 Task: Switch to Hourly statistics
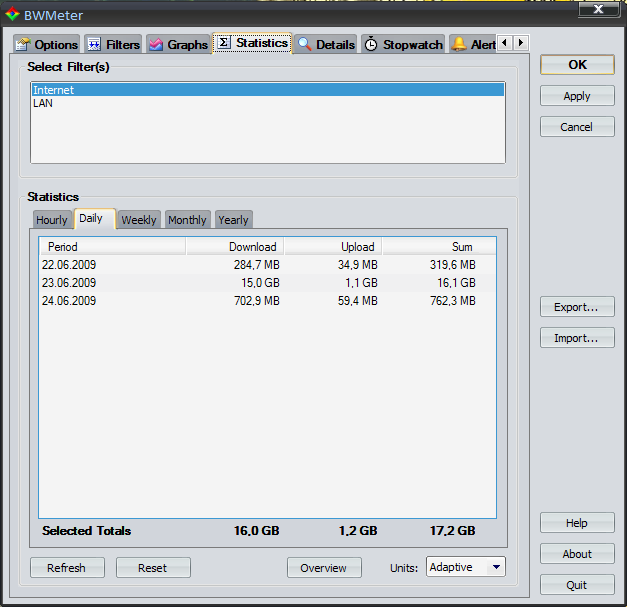point(52,220)
